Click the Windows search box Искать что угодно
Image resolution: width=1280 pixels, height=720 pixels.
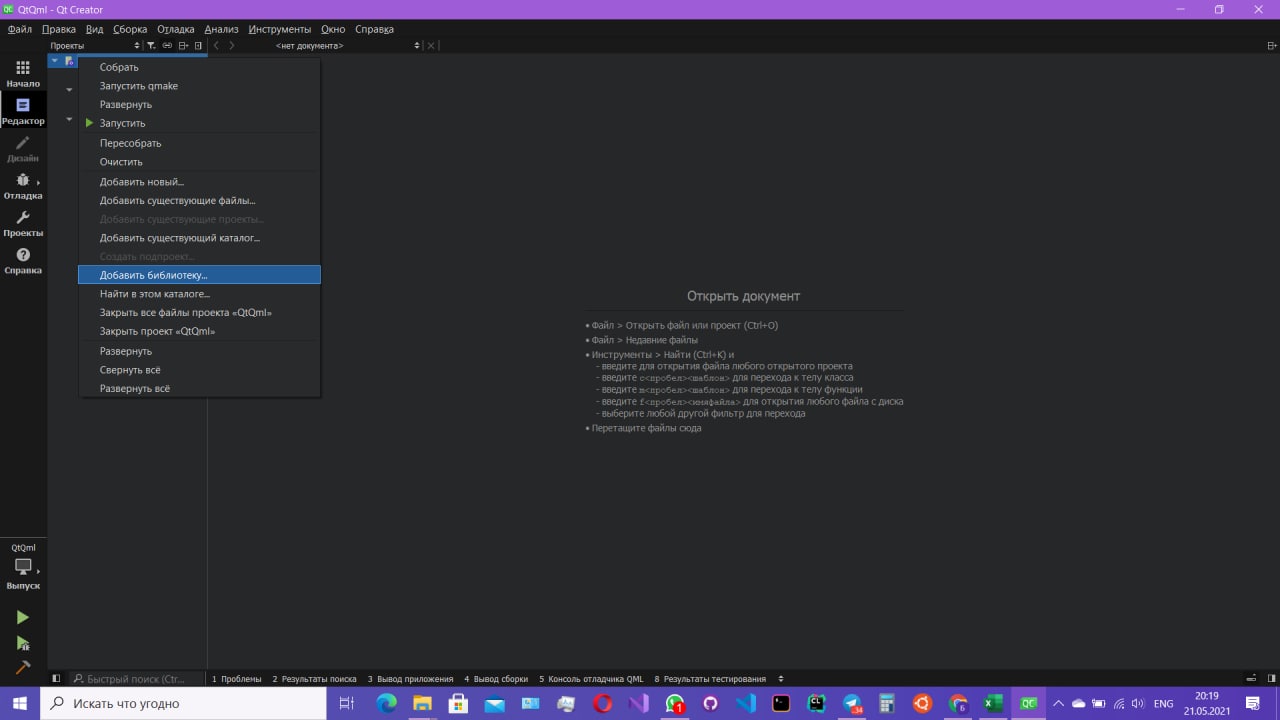[x=183, y=703]
